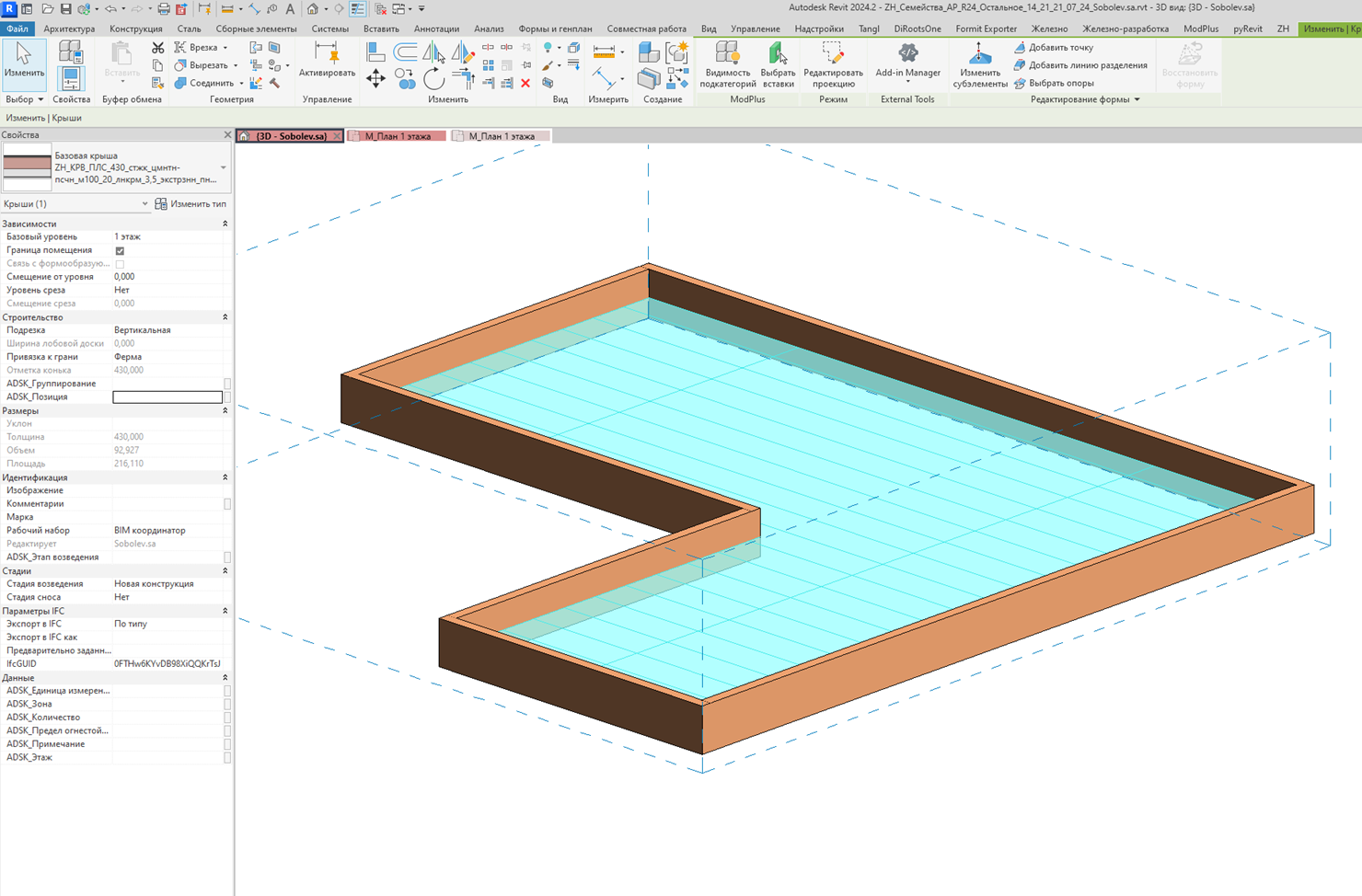Image resolution: width=1362 pixels, height=896 pixels.
Task: Click Добавить линию разделения
Action: tap(1080, 65)
